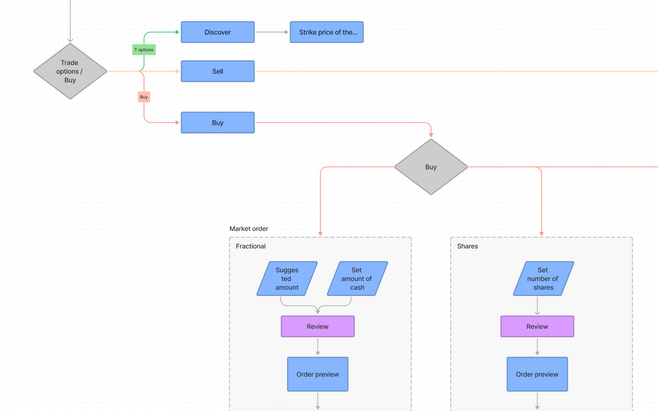Click the Sell process box

click(x=217, y=71)
